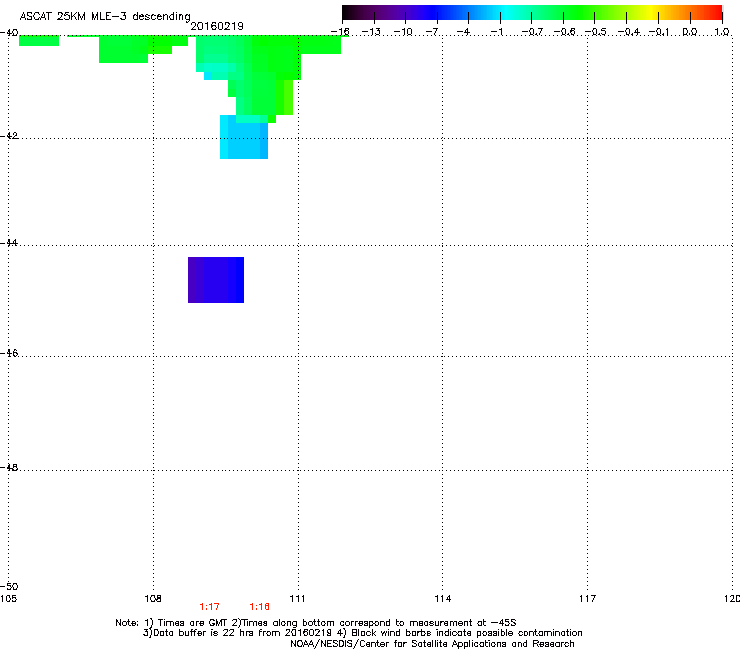
Task: Click the longitude axis label 111
Action: point(297,599)
